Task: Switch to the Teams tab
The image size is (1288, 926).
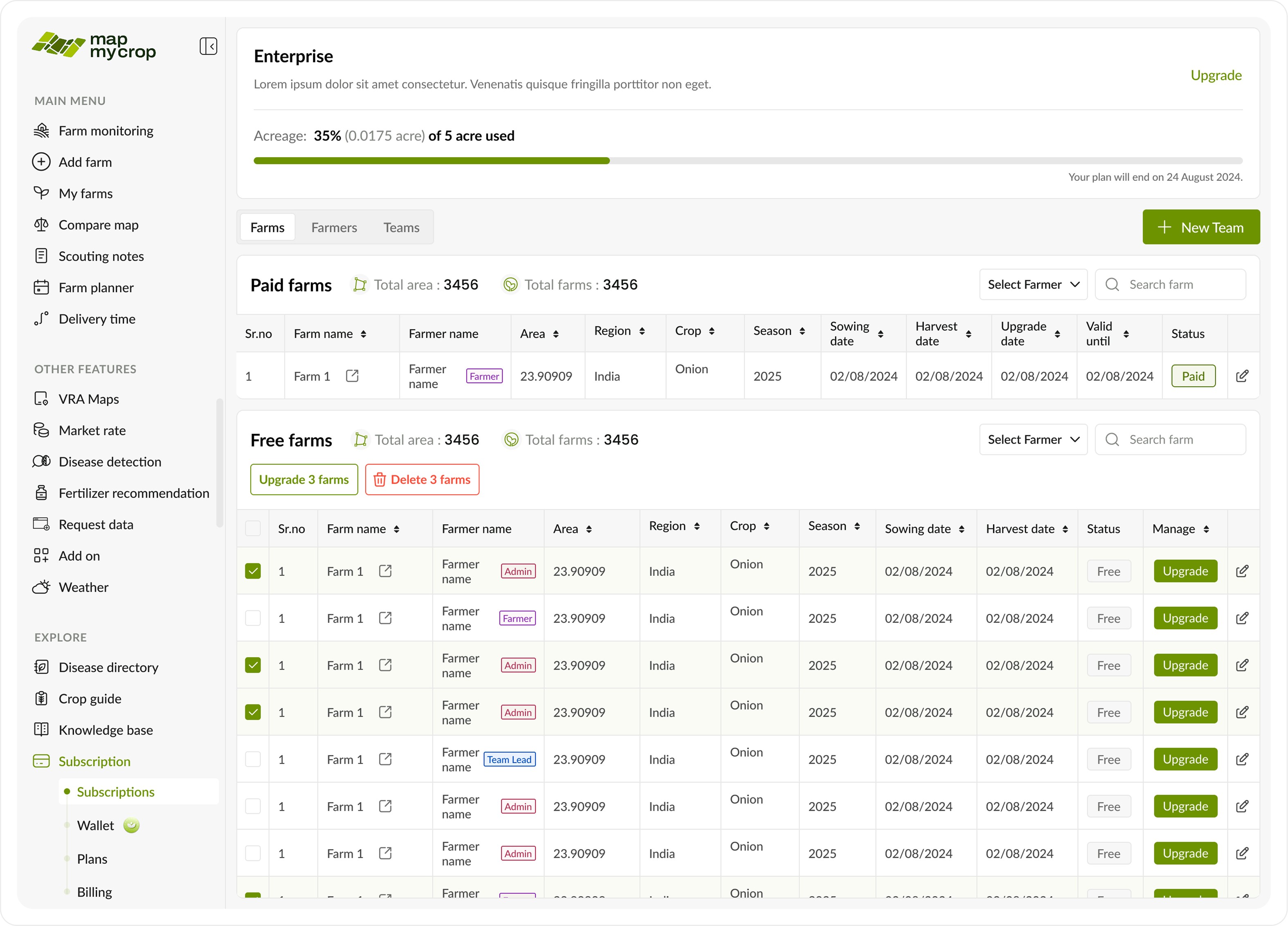Action: tap(401, 228)
